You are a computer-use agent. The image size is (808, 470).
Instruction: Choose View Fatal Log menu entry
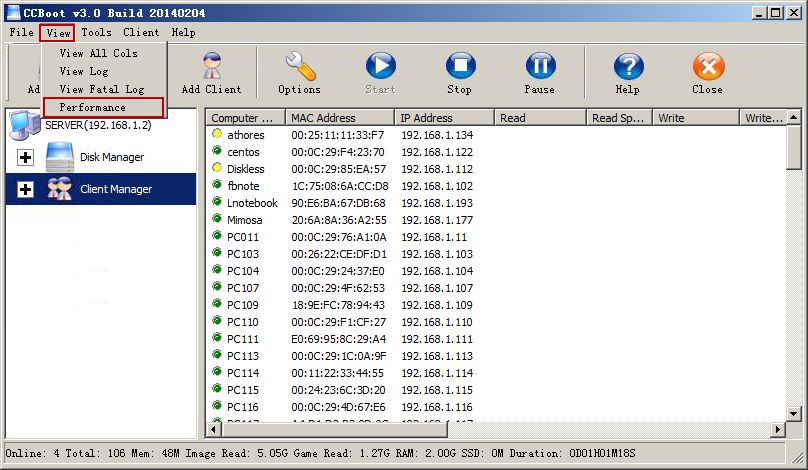[104, 89]
